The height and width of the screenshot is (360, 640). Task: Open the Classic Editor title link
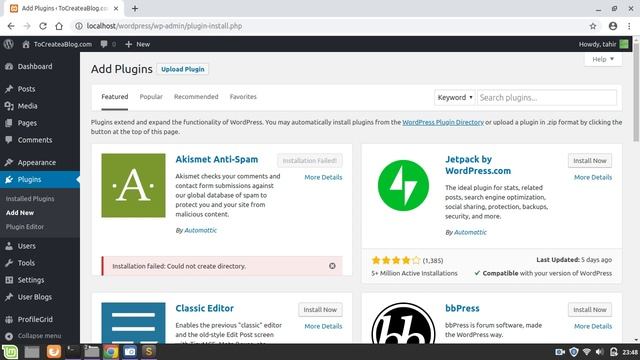204,309
